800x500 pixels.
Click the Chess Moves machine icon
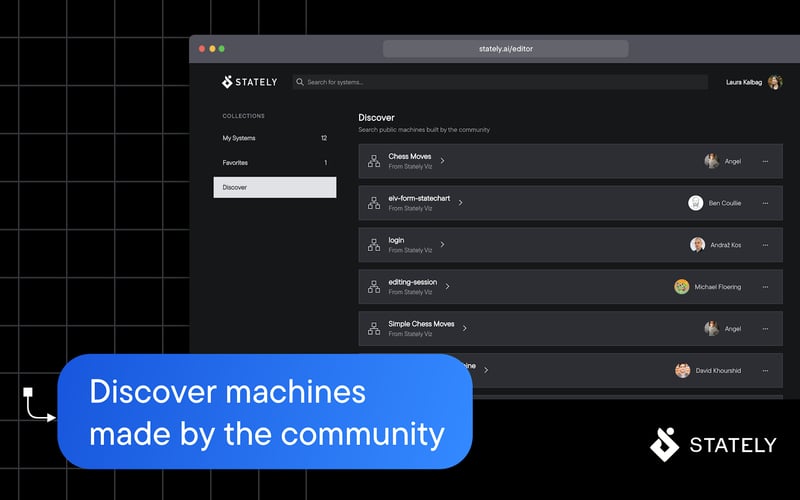(x=374, y=161)
